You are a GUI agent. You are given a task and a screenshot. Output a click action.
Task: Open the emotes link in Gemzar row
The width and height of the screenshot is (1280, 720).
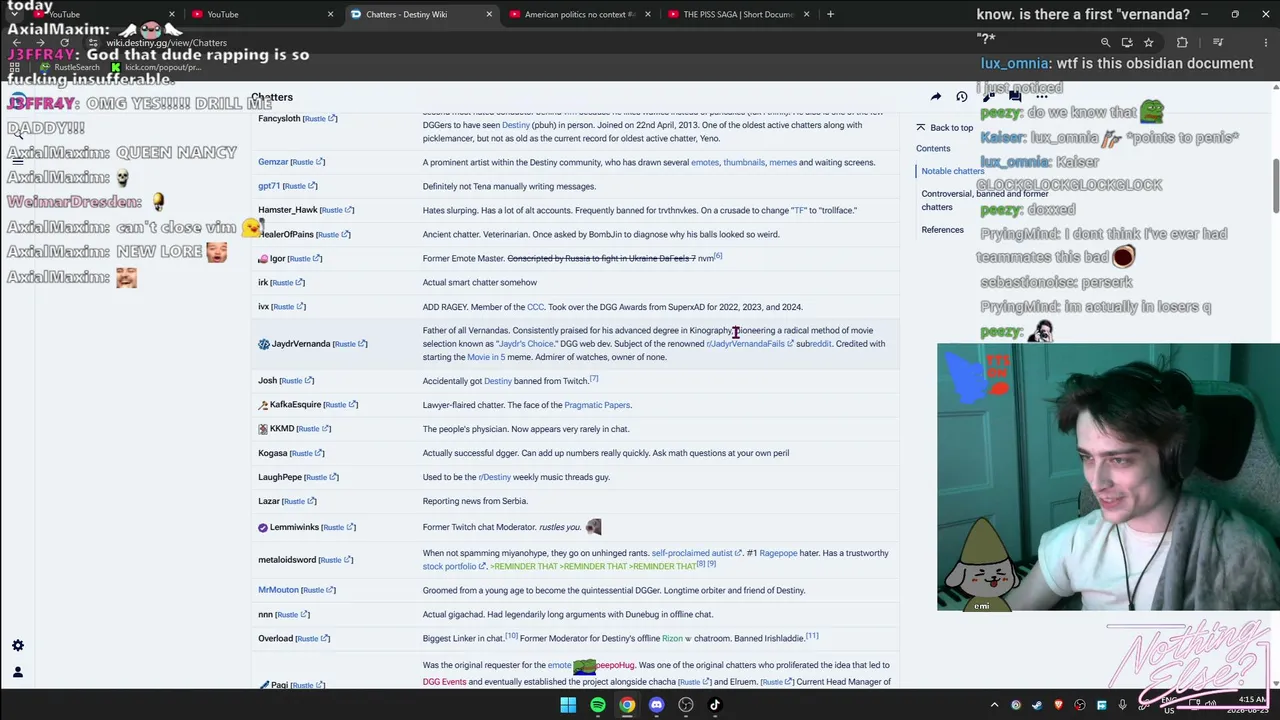[704, 162]
